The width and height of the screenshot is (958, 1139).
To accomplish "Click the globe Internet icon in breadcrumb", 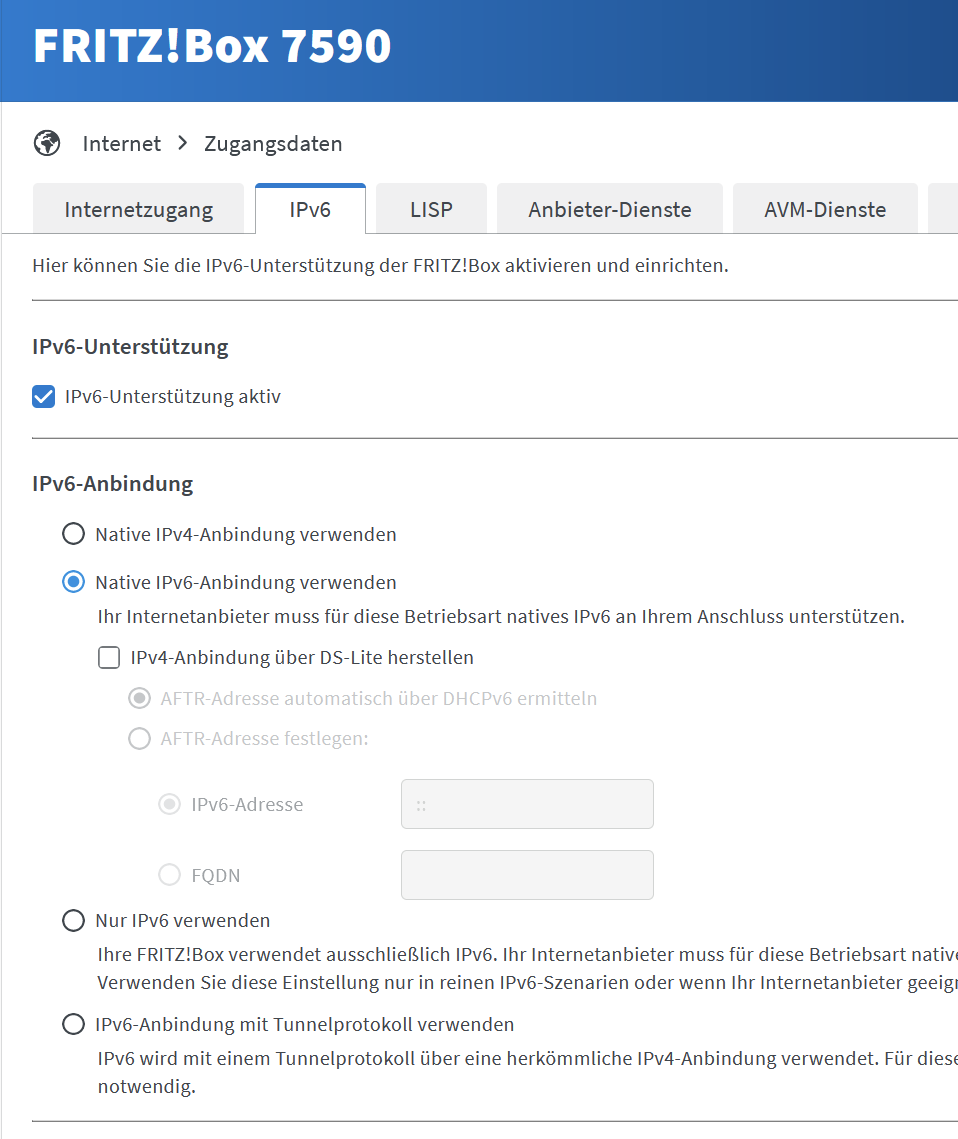I will tap(47, 143).
